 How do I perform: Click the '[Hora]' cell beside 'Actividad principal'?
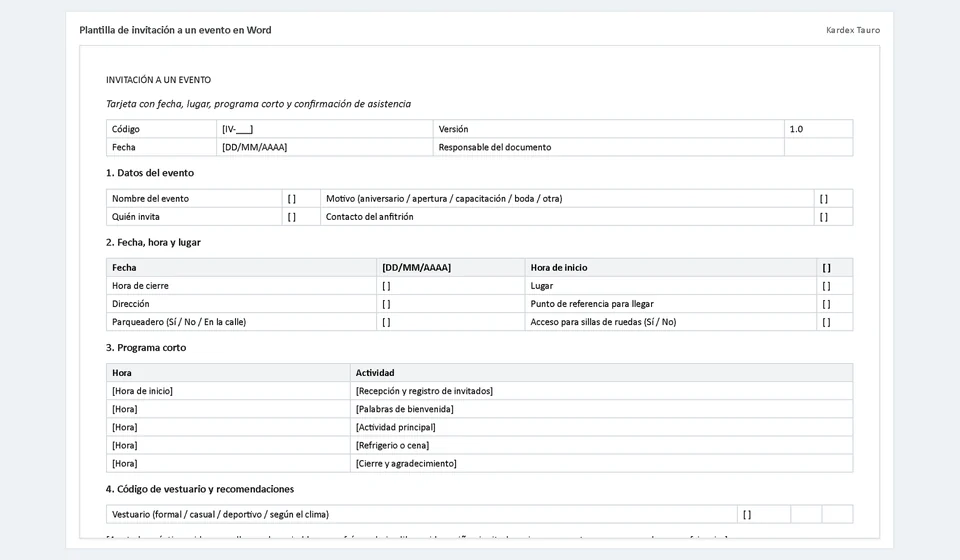pos(228,427)
